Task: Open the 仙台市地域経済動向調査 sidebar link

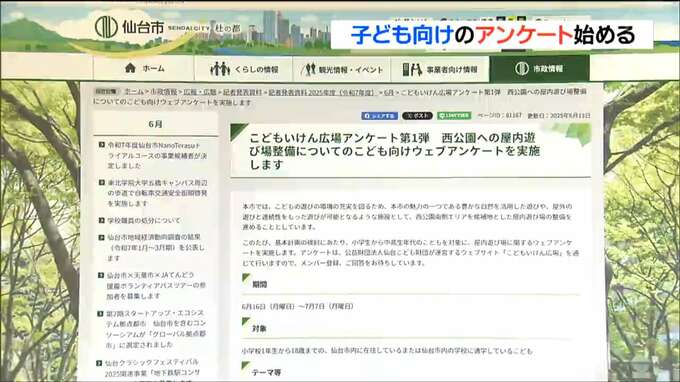Action: [x=156, y=248]
